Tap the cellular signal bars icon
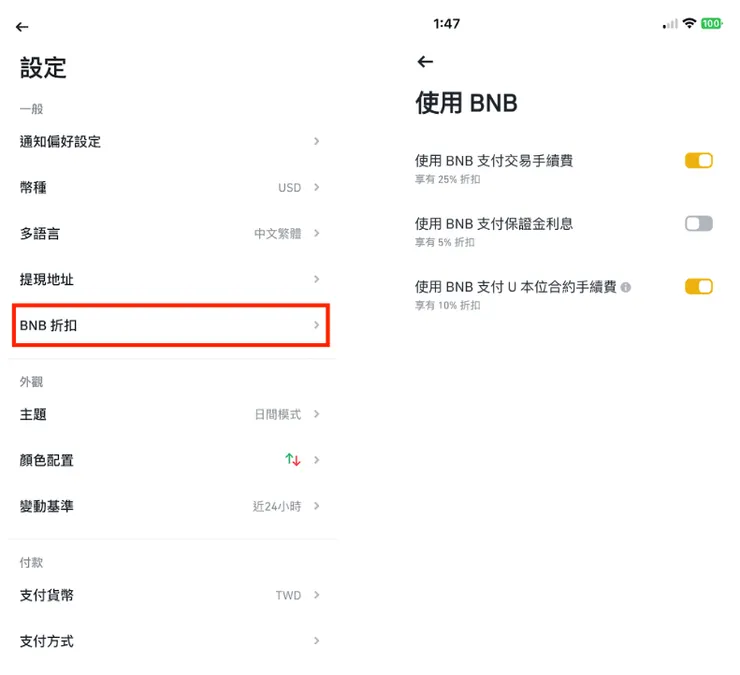Image resolution: width=740 pixels, height=675 pixels. (x=670, y=24)
